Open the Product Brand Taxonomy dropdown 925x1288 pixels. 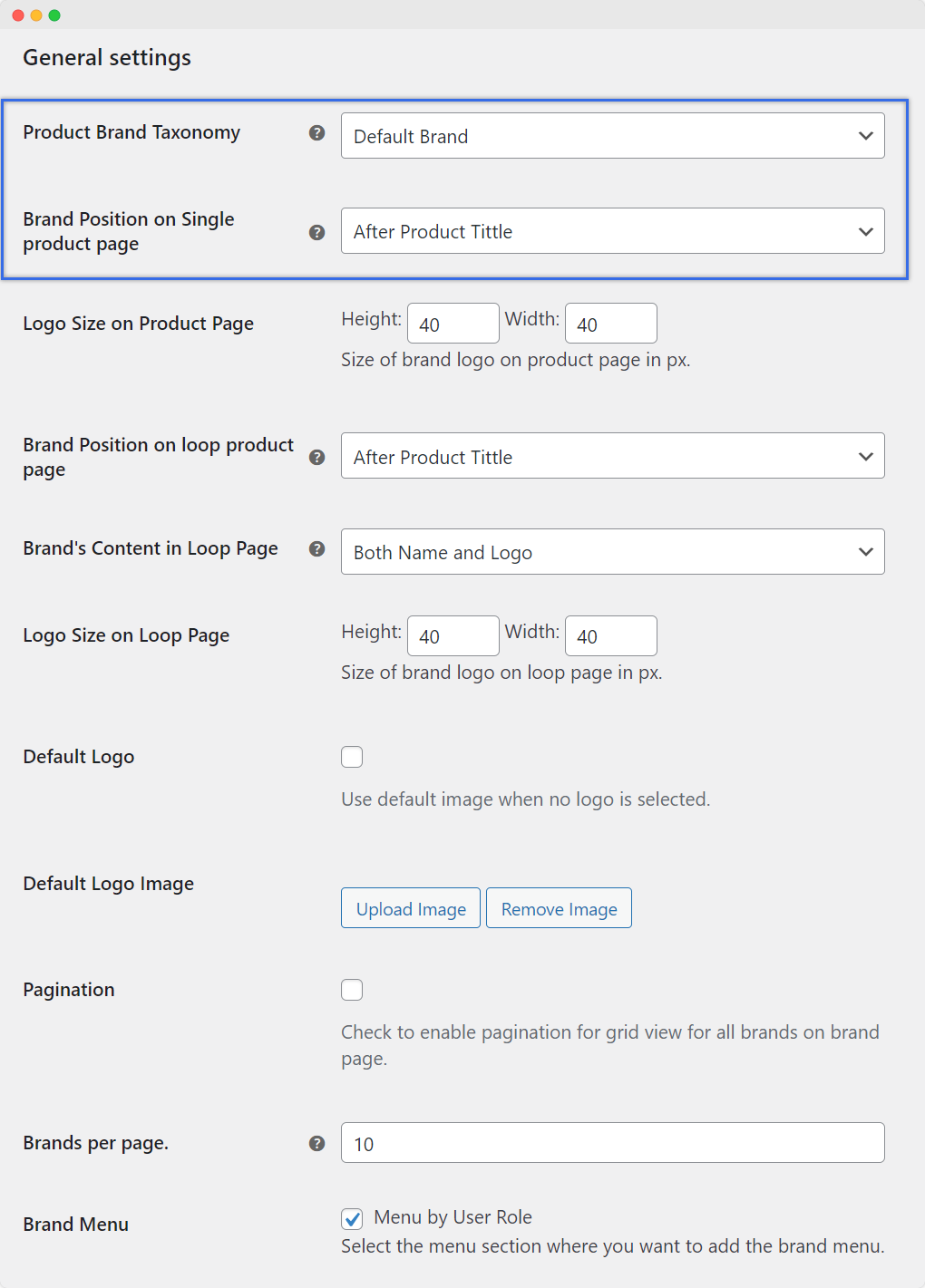[x=612, y=136]
